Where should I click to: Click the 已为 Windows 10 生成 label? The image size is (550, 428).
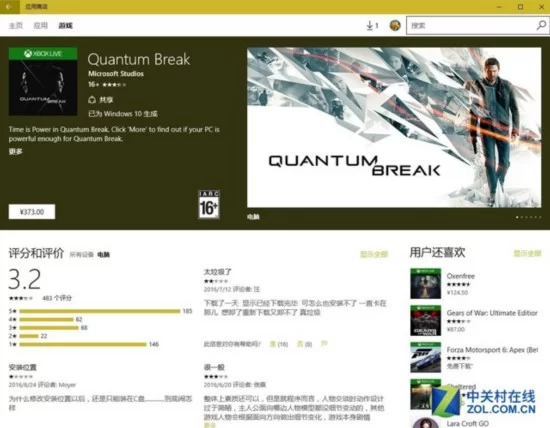pos(123,114)
